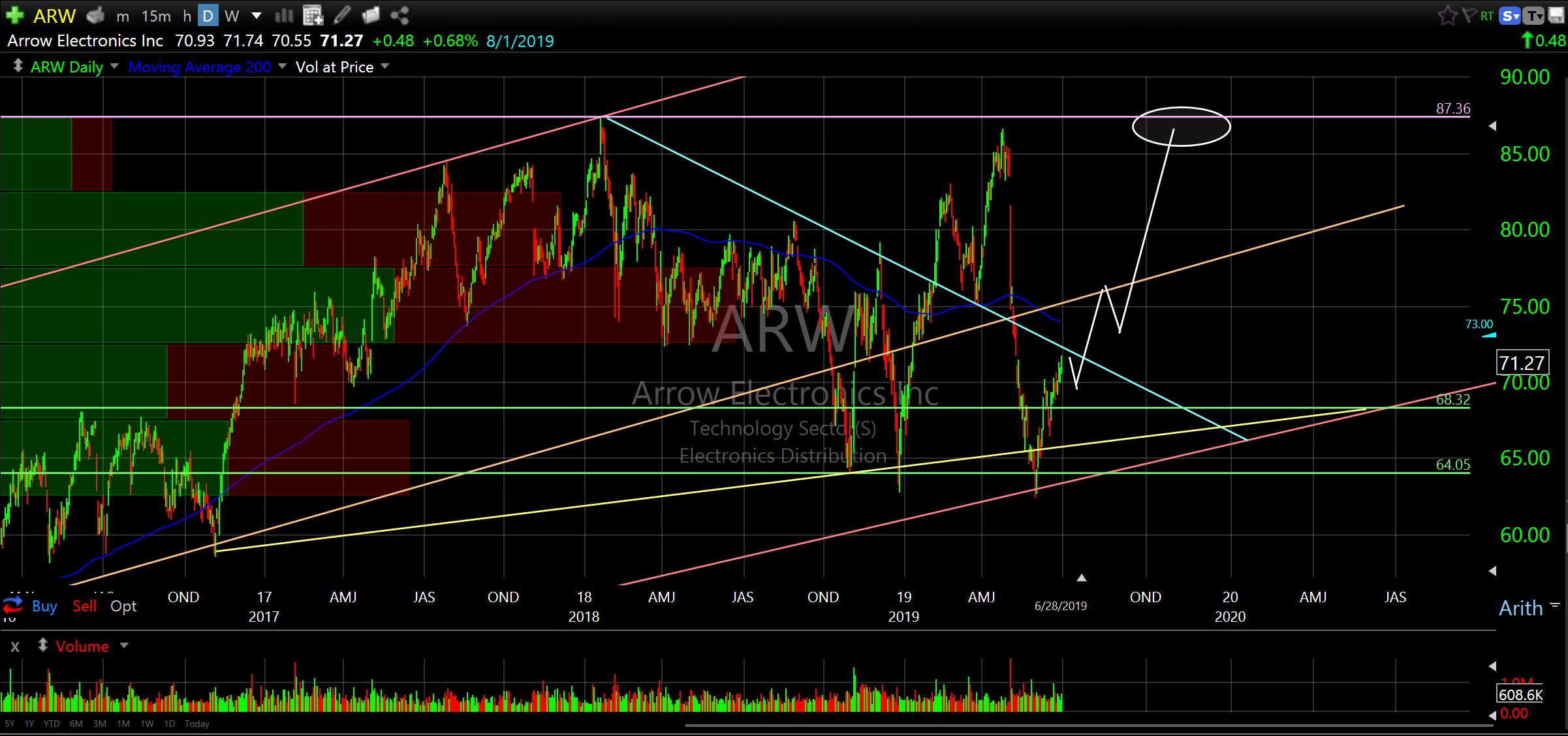The height and width of the screenshot is (736, 1568).
Task: Switch to the weekly W timeframe
Action: coord(232,16)
